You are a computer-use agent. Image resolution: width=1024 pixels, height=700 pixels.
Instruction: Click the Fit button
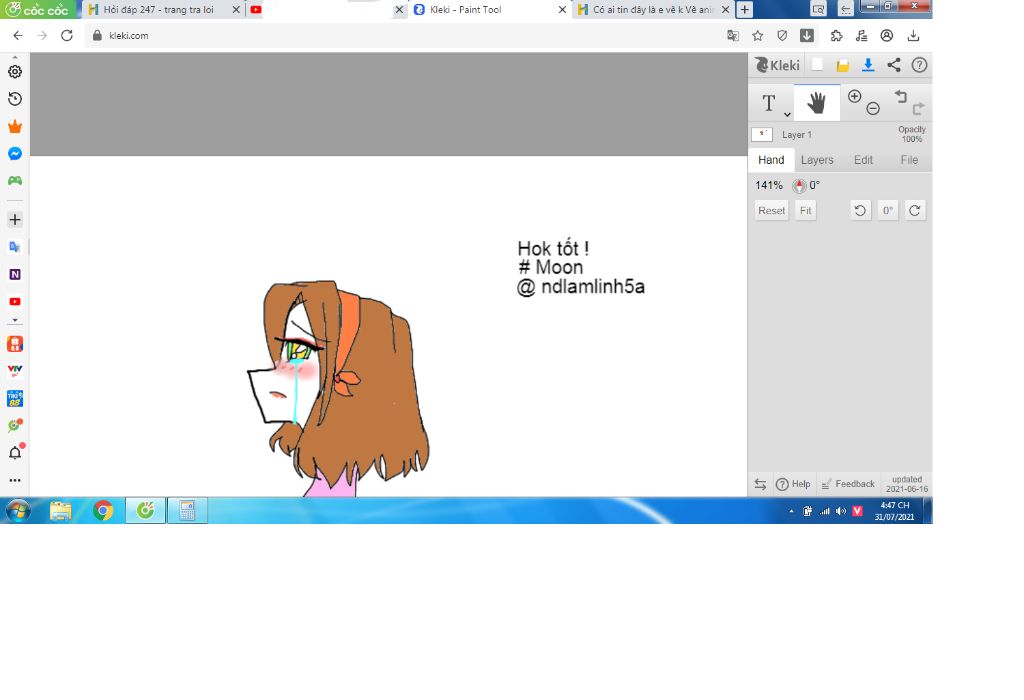[x=806, y=210]
